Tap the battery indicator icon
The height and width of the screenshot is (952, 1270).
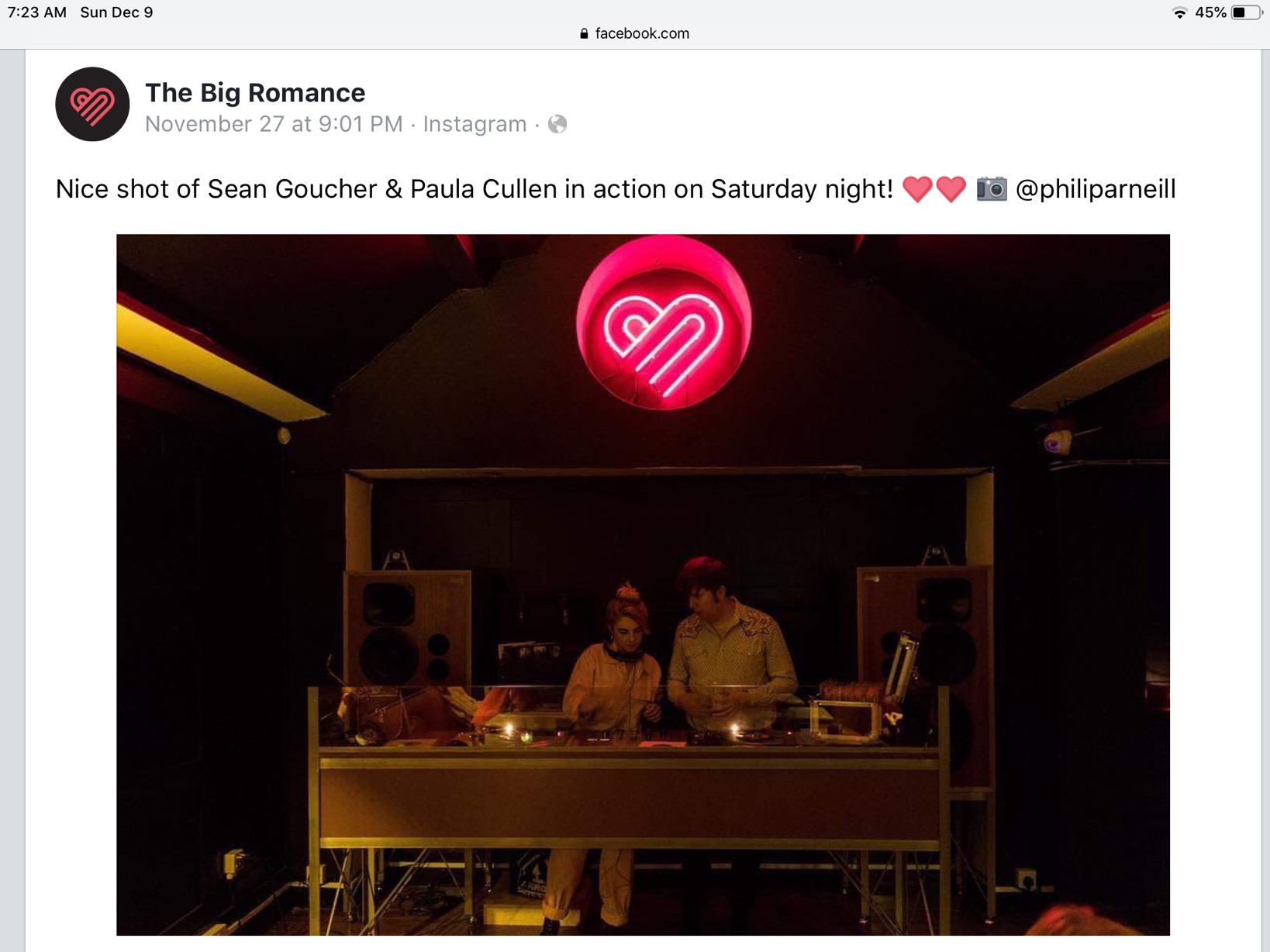pyautogui.click(x=1247, y=12)
